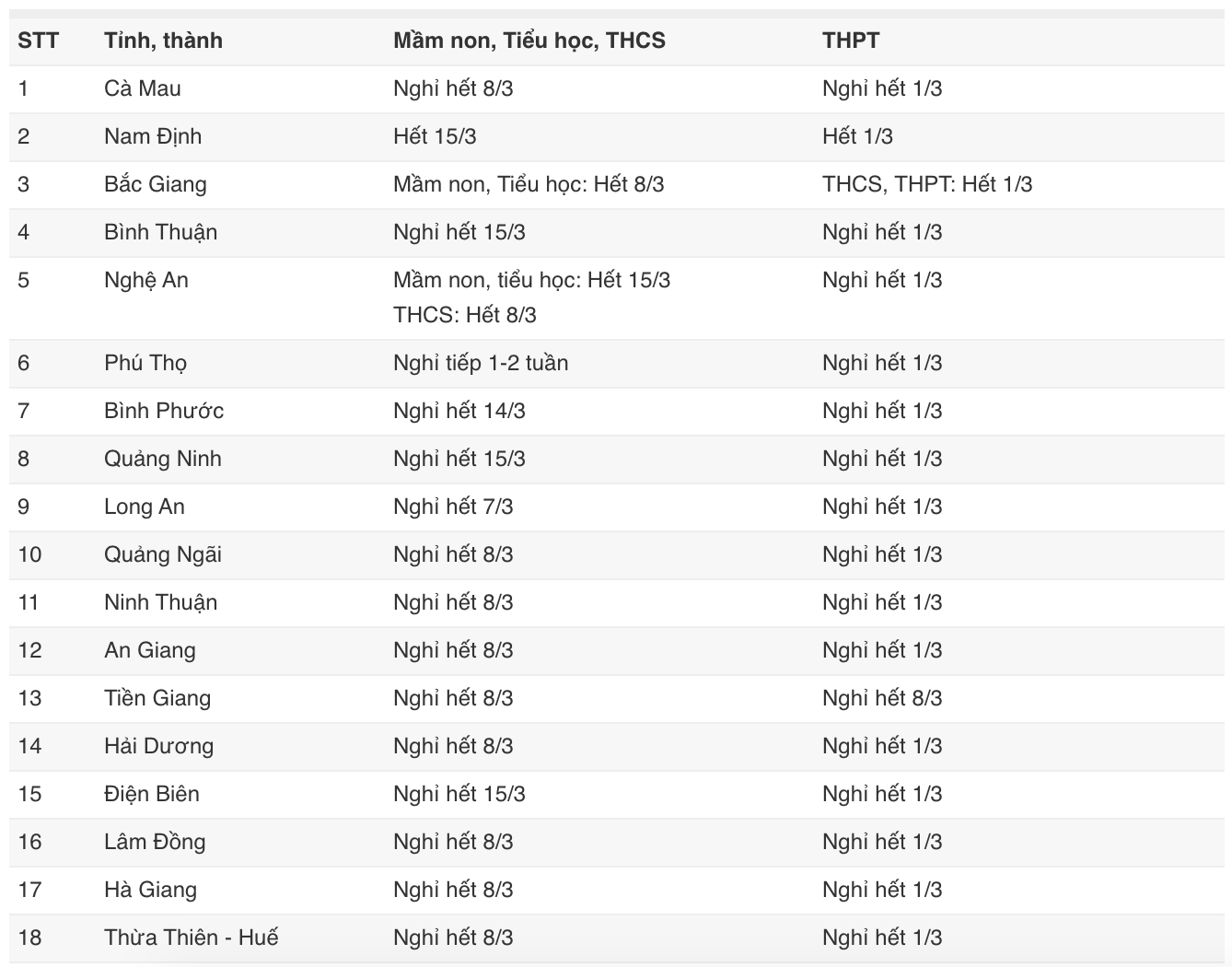This screenshot has height=967, width=1232.
Task: Select the Điện Biên province cell
Action: pos(151,794)
